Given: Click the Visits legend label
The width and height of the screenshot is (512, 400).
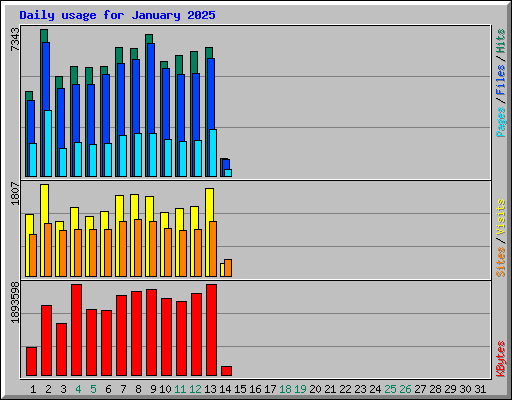Looking at the screenshot, I should click(500, 217).
